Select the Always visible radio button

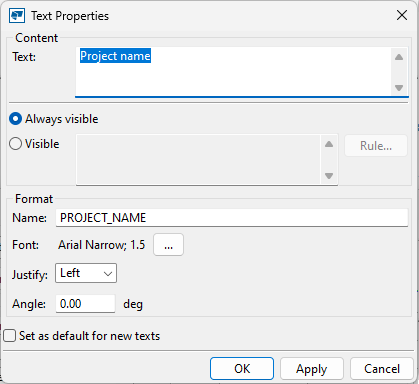click(16, 119)
